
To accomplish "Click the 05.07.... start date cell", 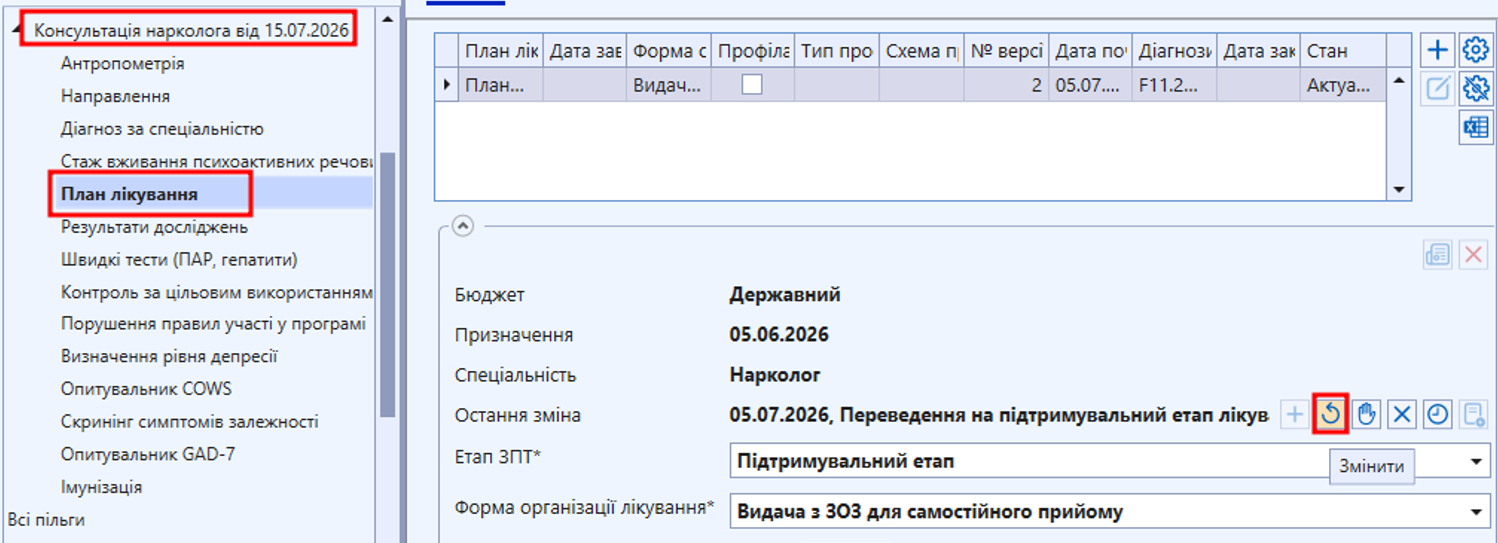I will pos(1090,86).
